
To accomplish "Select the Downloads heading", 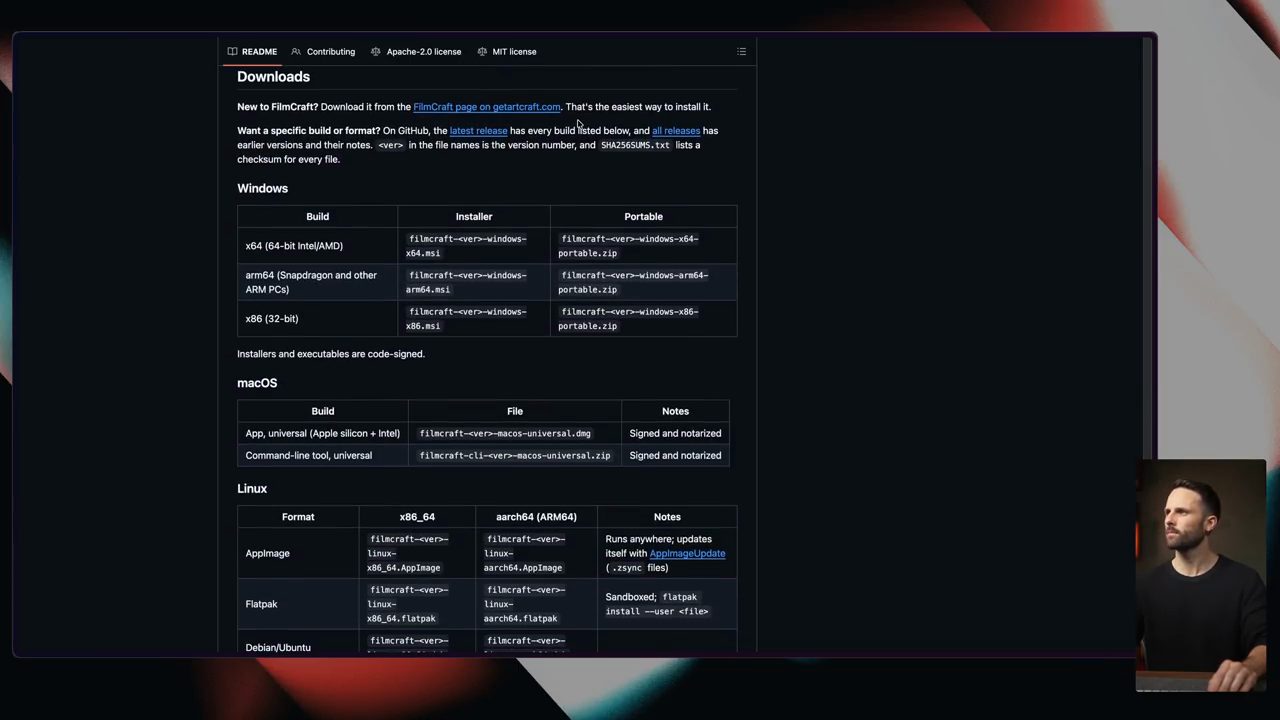I will click(273, 77).
